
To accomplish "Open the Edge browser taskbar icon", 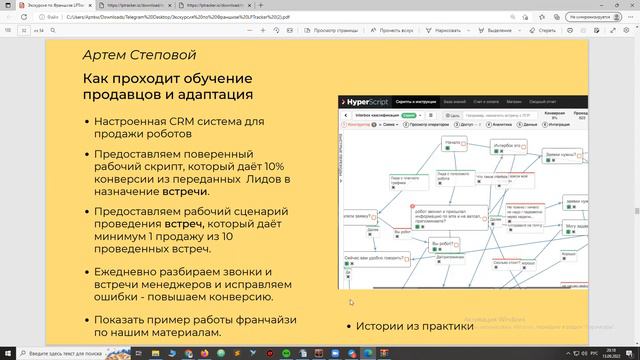I will 368,353.
